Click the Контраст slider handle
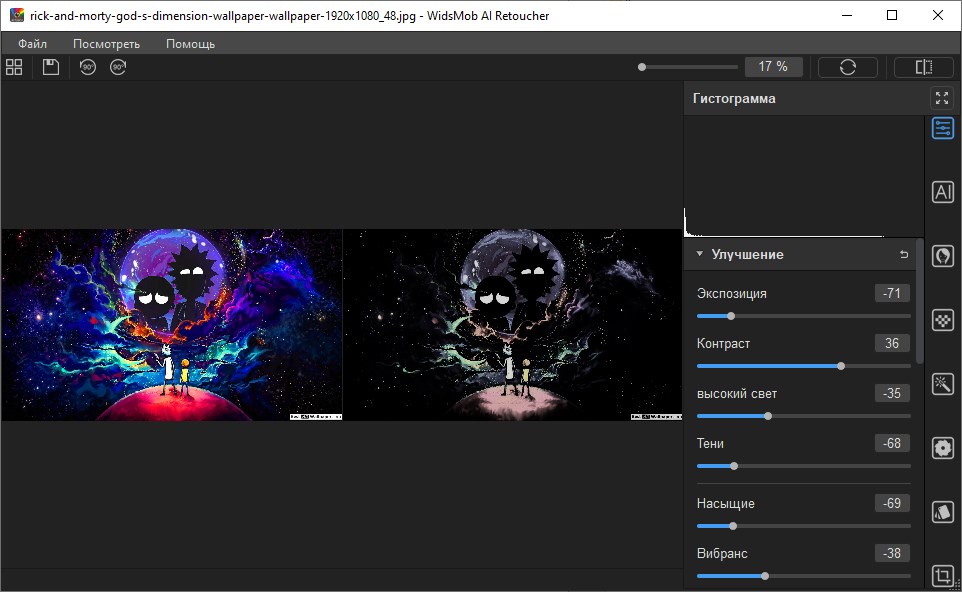Screen dimensions: 962x592 tap(841, 366)
